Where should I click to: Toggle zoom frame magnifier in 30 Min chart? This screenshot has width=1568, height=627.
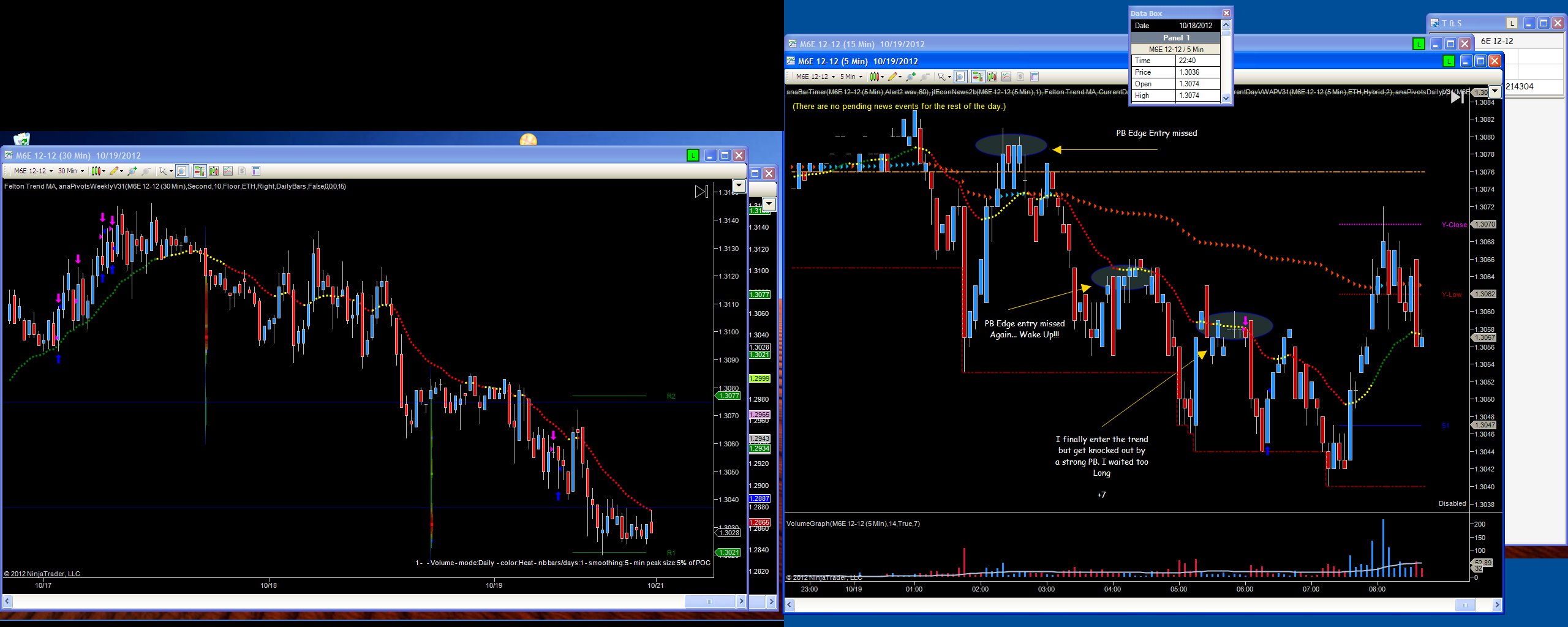(182, 171)
